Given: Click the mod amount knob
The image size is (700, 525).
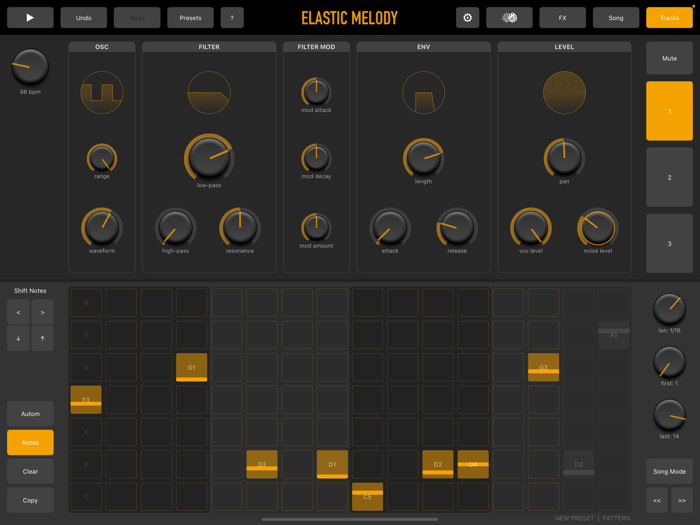Looking at the screenshot, I should coord(316,227).
